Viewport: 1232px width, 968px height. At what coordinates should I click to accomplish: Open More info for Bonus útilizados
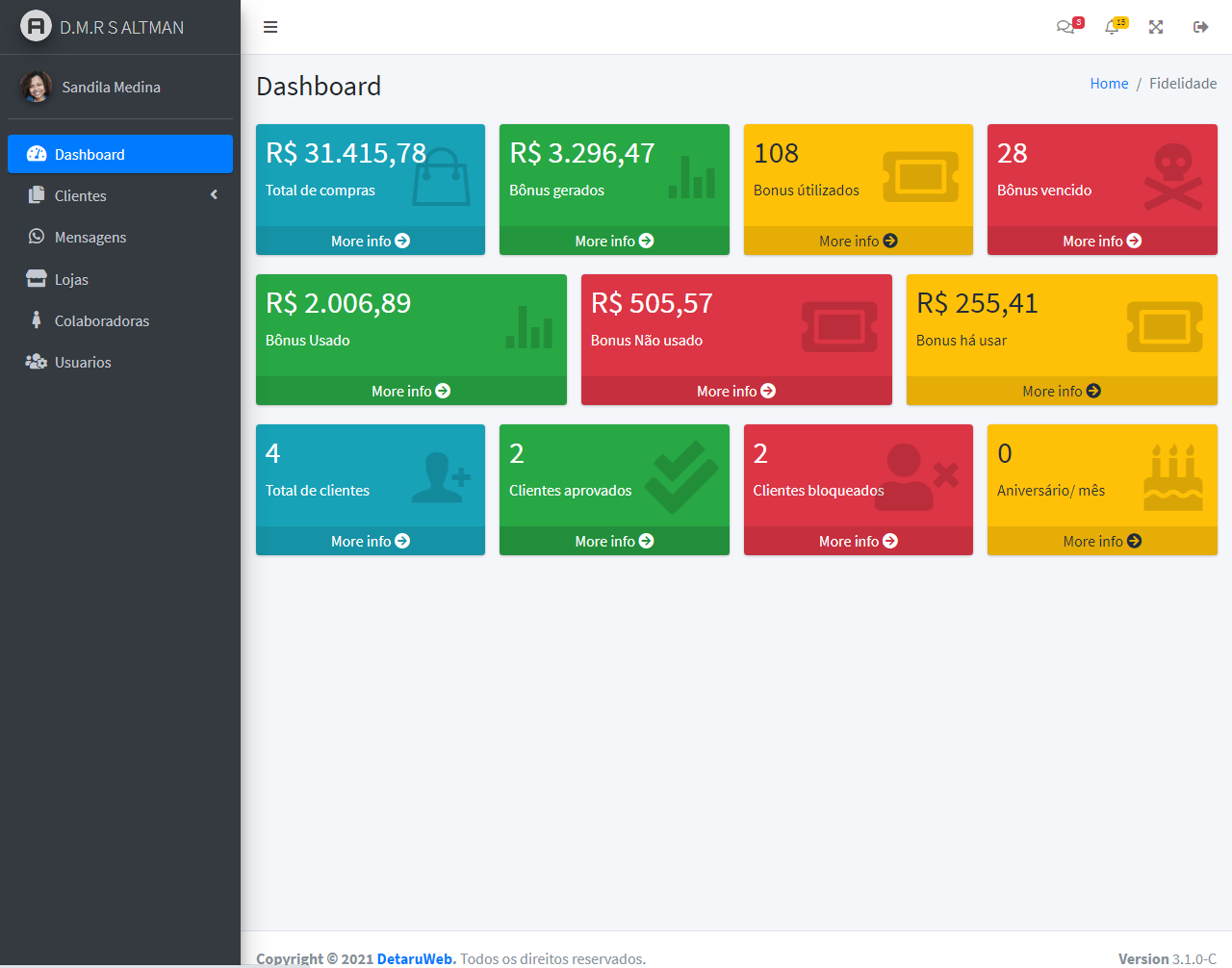click(x=859, y=241)
